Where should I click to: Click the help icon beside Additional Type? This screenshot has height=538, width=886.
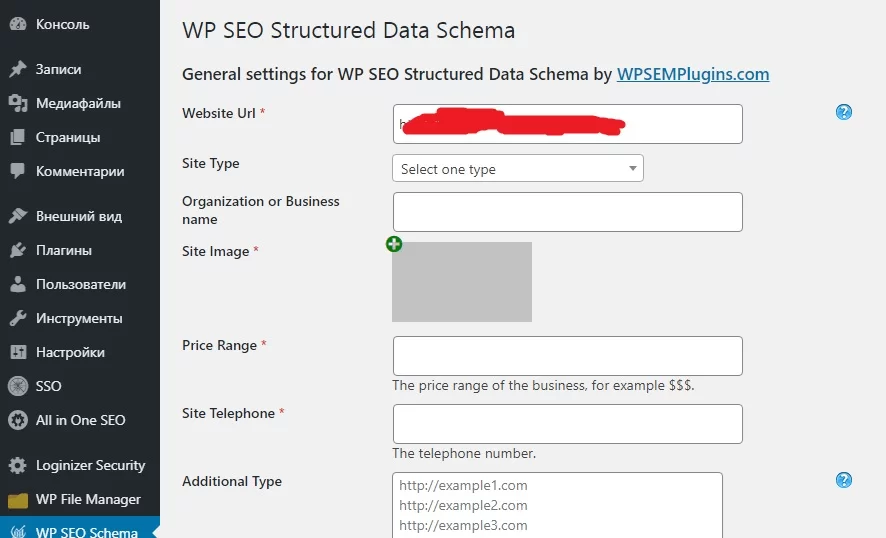(x=844, y=480)
